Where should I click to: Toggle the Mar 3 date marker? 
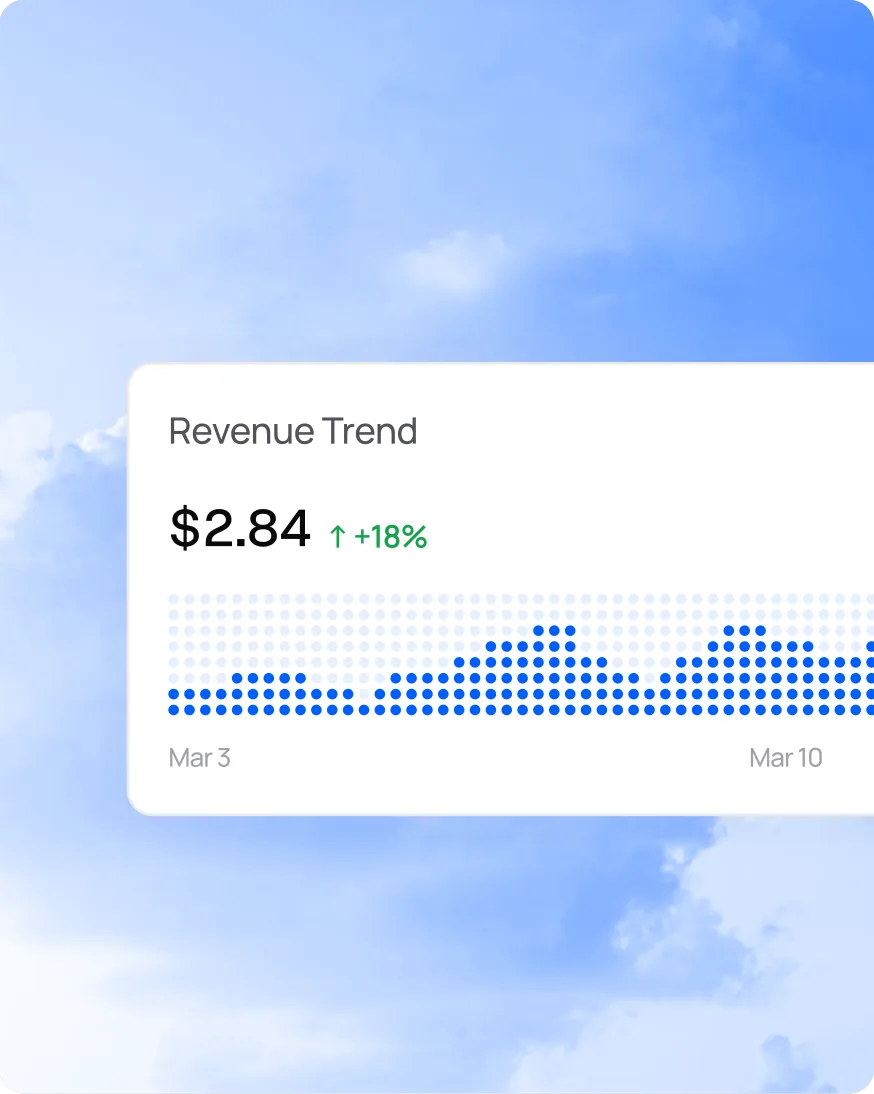click(x=199, y=758)
